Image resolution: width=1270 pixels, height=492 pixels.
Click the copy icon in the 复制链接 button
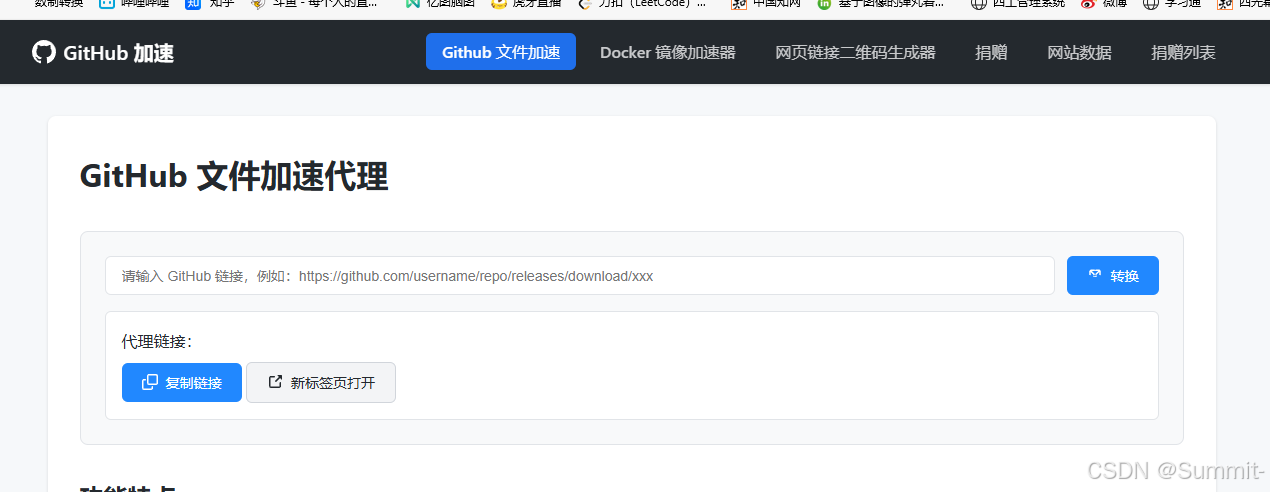coord(150,382)
